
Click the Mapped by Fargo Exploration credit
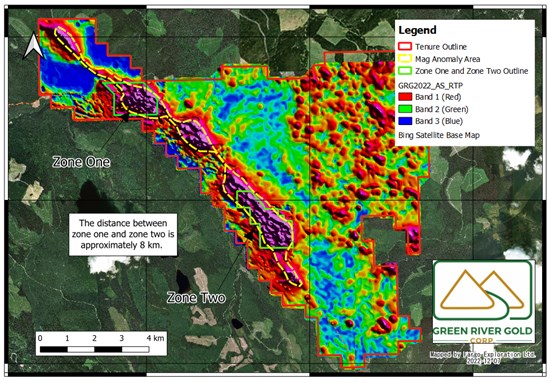pos(483,357)
